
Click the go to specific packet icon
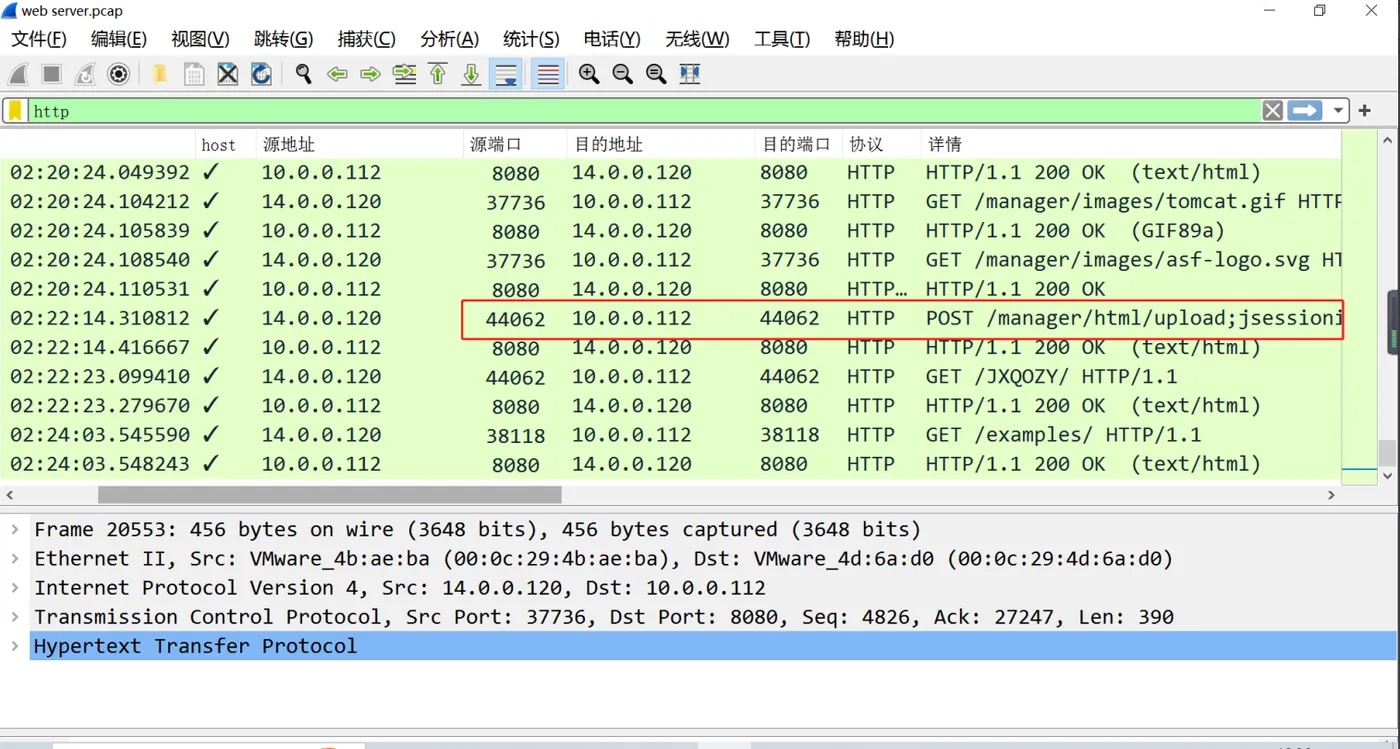pos(404,74)
